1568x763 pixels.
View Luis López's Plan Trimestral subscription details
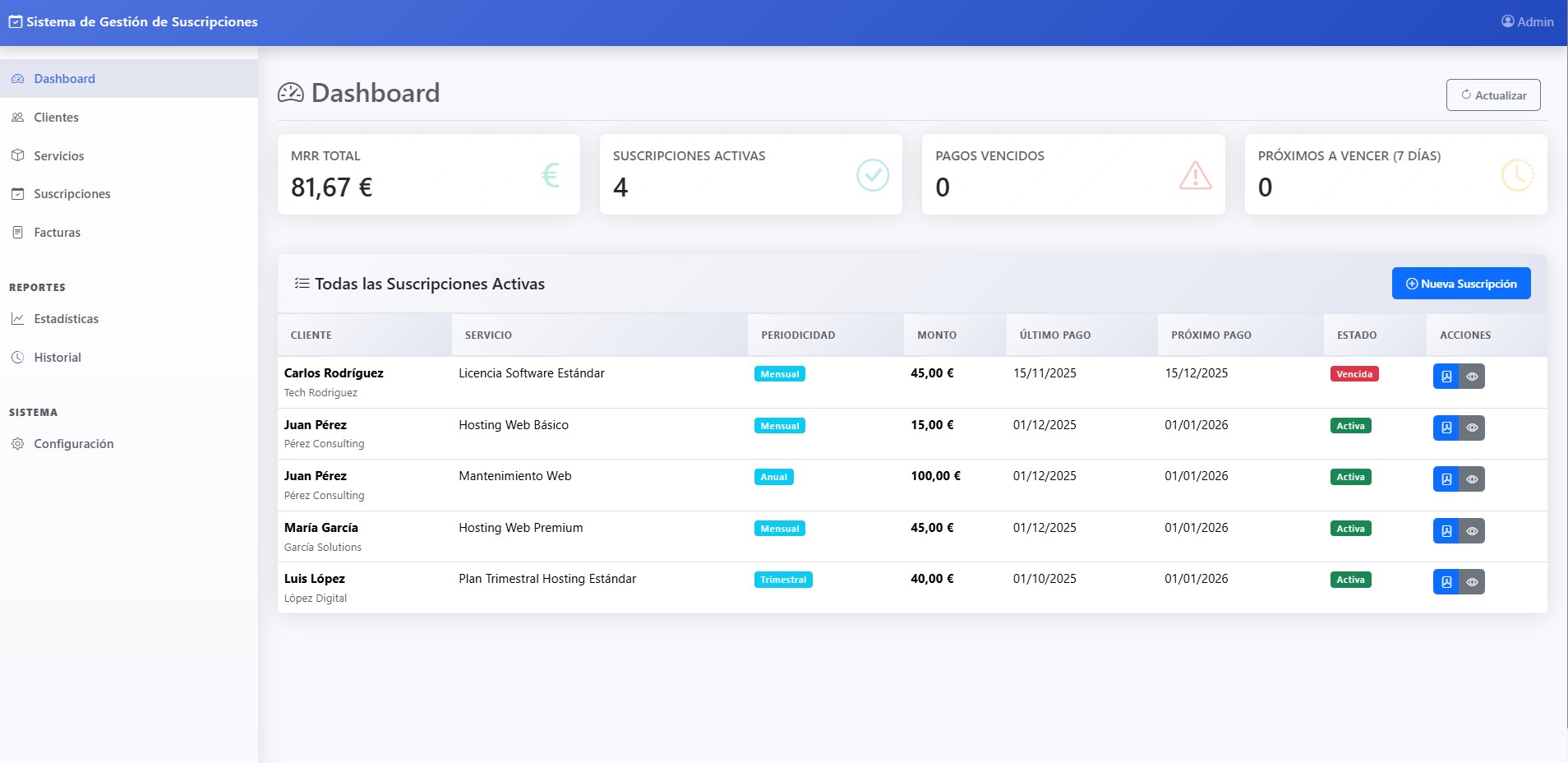click(1472, 581)
